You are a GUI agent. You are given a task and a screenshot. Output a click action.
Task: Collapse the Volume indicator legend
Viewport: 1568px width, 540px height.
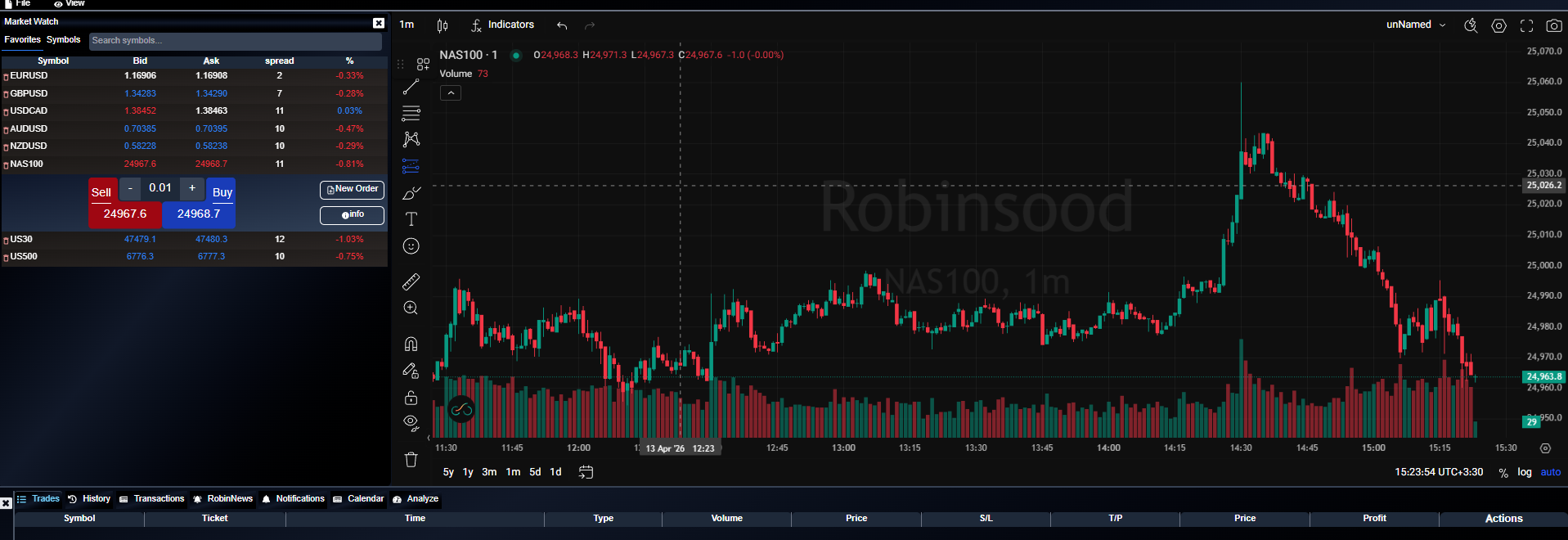tap(451, 93)
